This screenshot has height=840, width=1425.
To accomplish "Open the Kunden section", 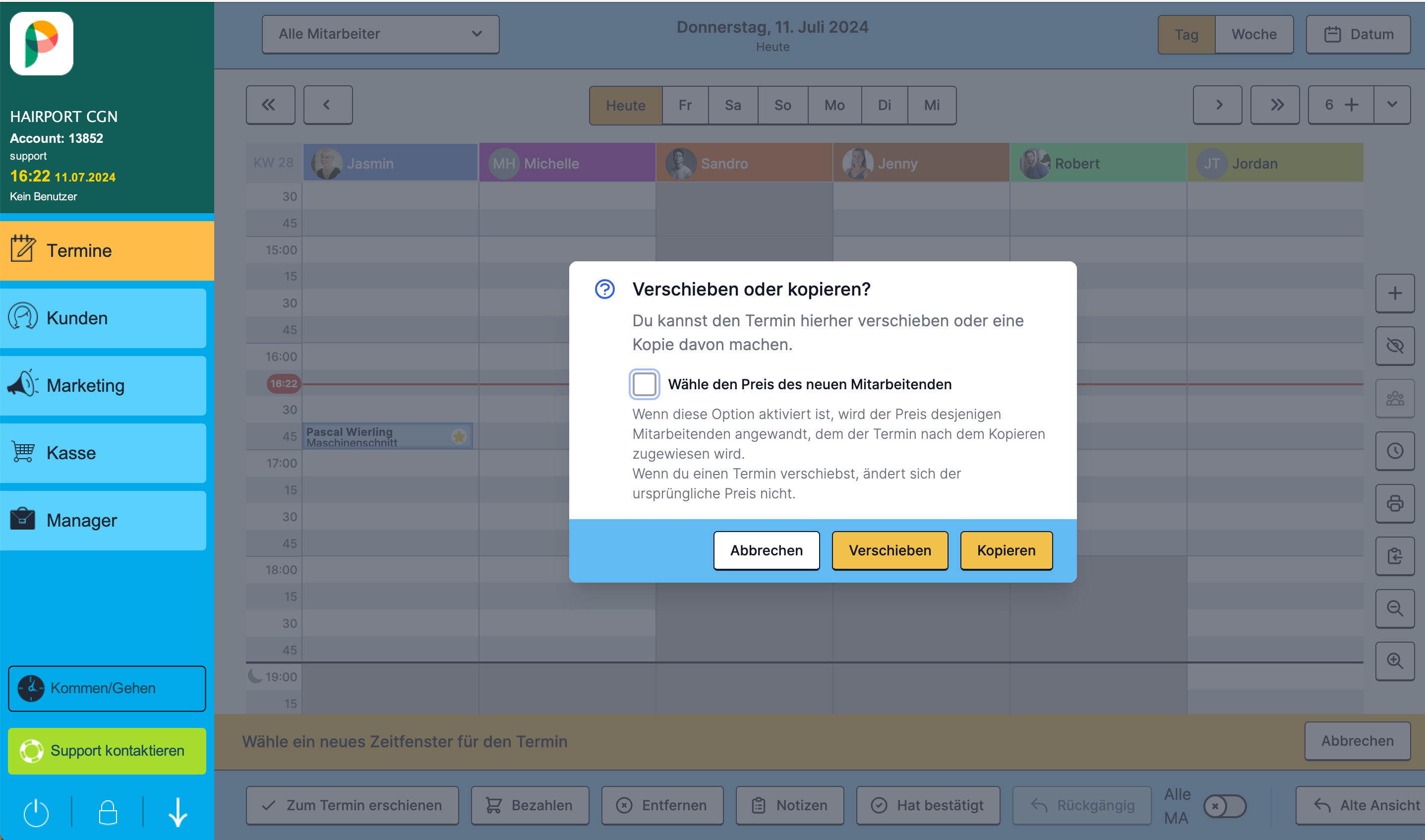I will click(103, 318).
